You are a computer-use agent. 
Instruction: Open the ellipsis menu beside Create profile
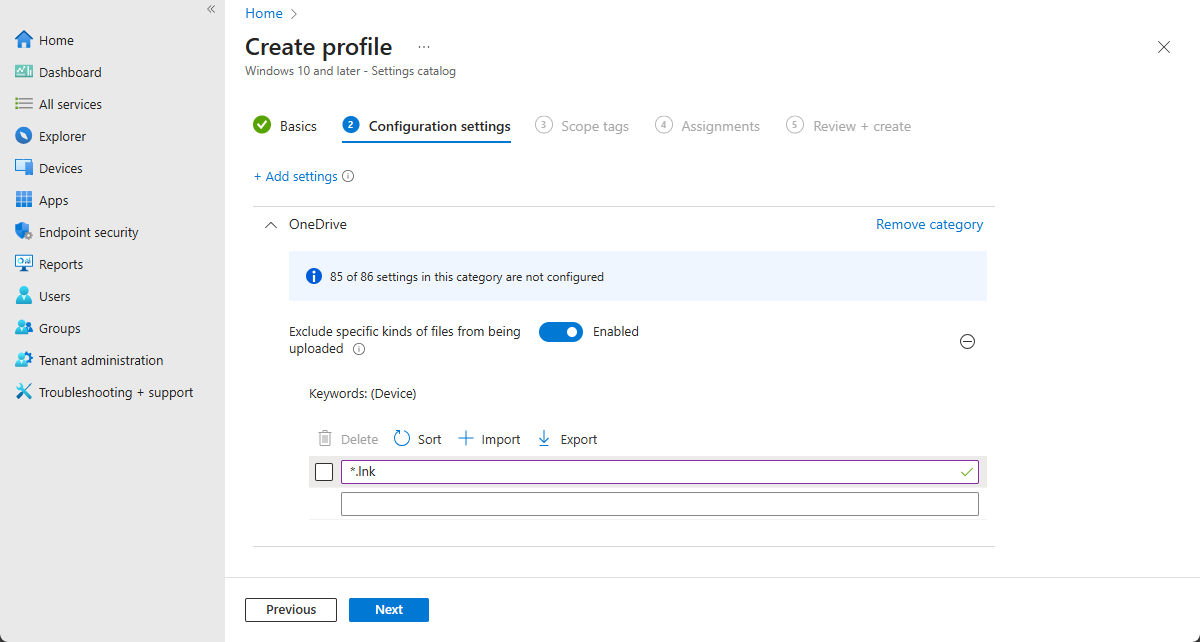point(424,47)
